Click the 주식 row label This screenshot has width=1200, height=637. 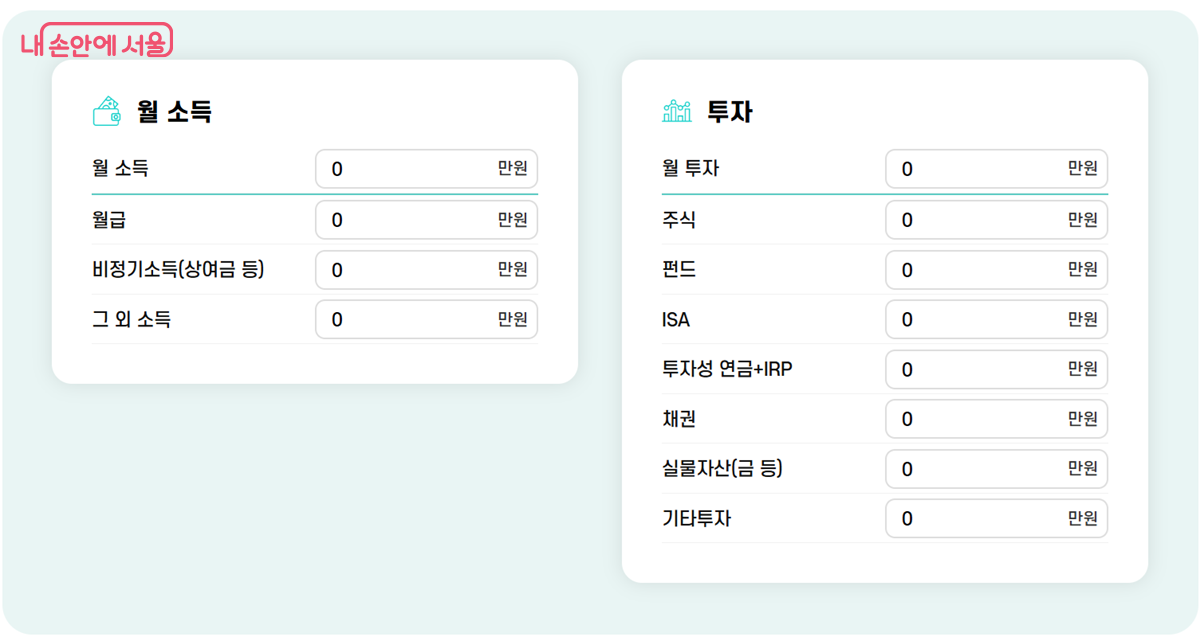pyautogui.click(x=679, y=220)
